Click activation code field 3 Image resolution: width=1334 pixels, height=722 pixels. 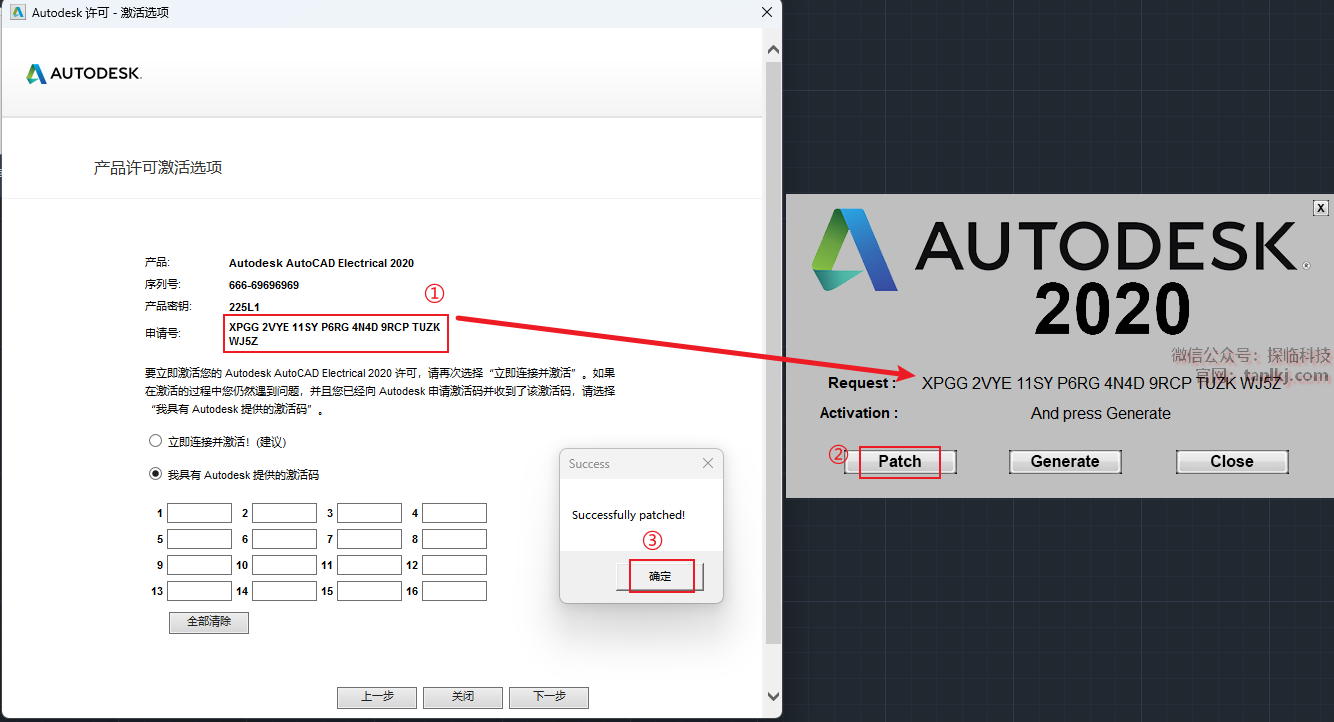click(369, 513)
